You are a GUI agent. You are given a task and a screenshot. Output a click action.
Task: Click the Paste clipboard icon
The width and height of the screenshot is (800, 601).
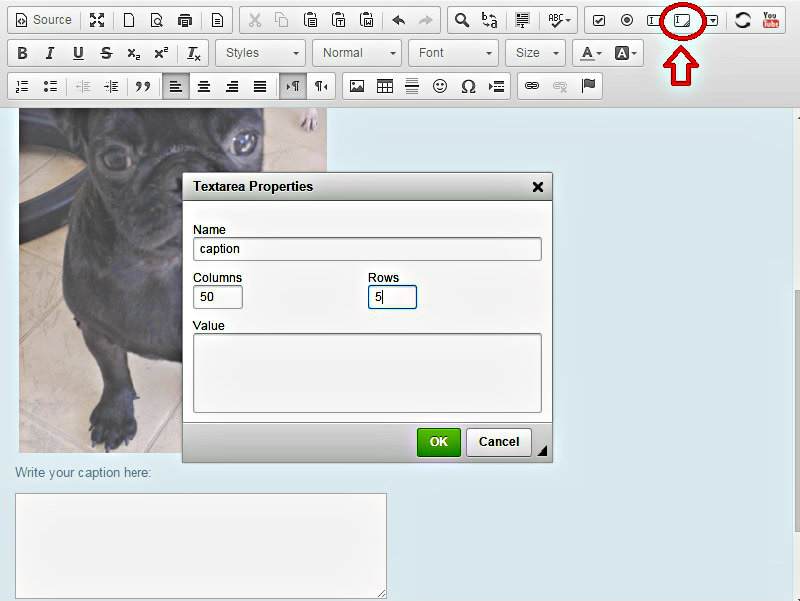coord(310,20)
